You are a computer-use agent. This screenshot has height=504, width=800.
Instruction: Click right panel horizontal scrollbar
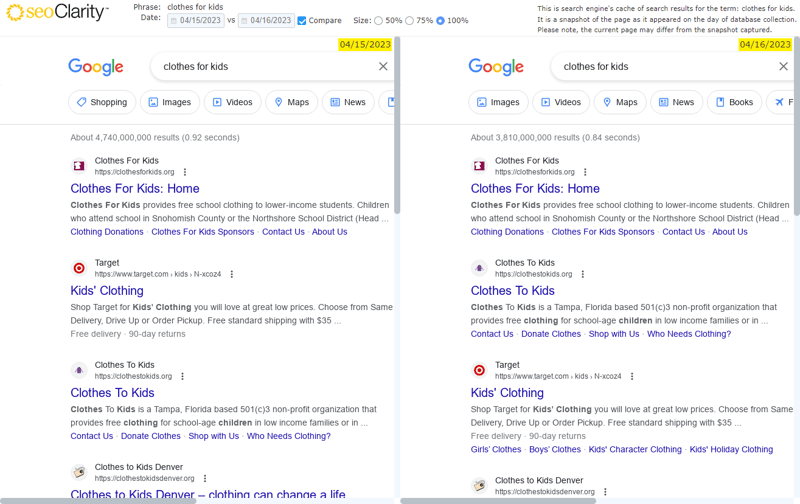(x=498, y=501)
